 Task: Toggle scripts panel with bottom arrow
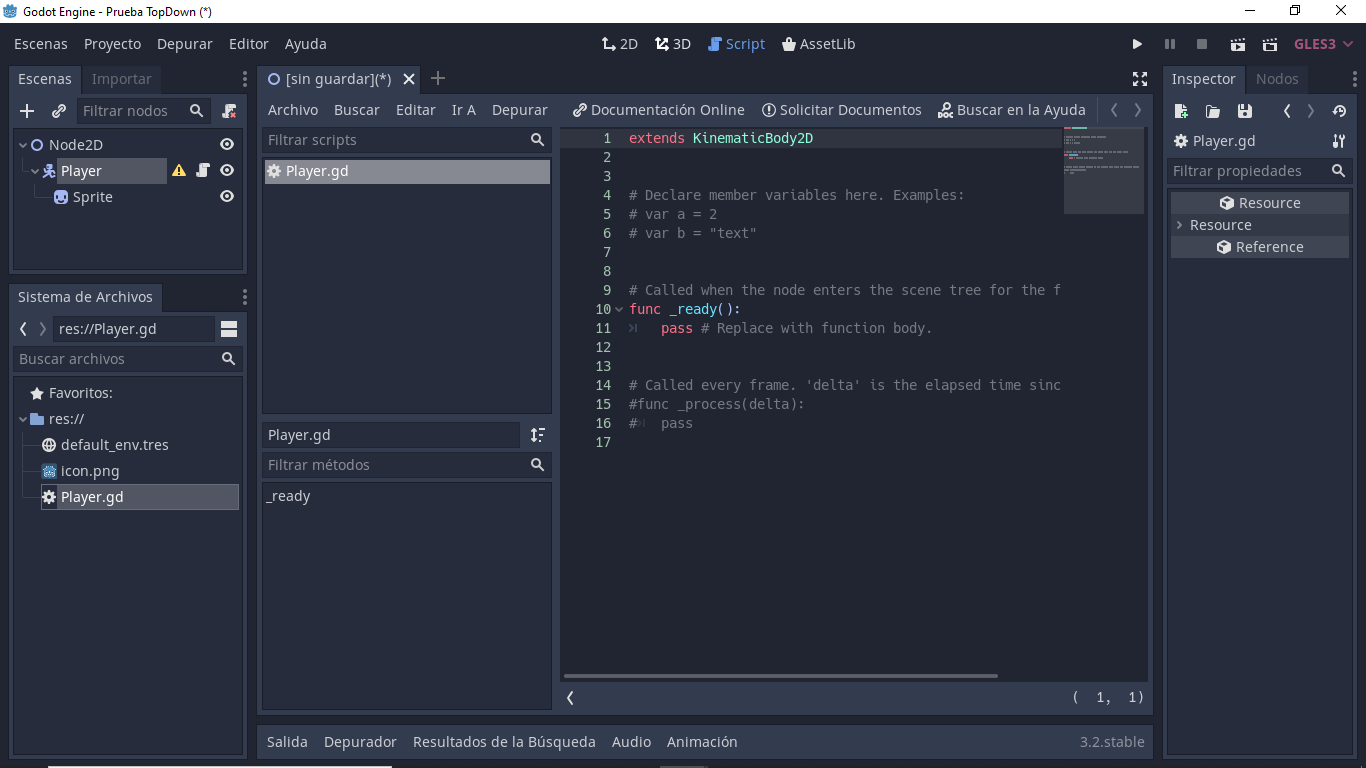pyautogui.click(x=571, y=698)
